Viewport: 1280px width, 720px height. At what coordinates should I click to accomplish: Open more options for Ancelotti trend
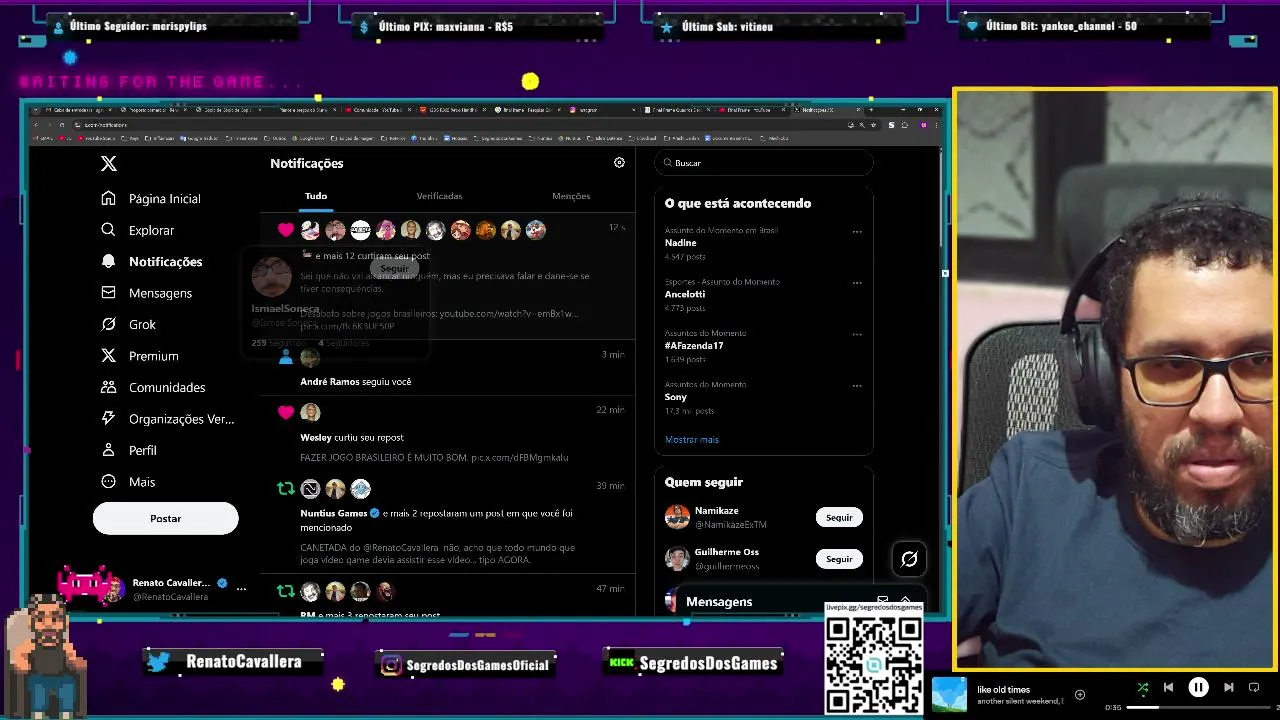[x=857, y=283]
